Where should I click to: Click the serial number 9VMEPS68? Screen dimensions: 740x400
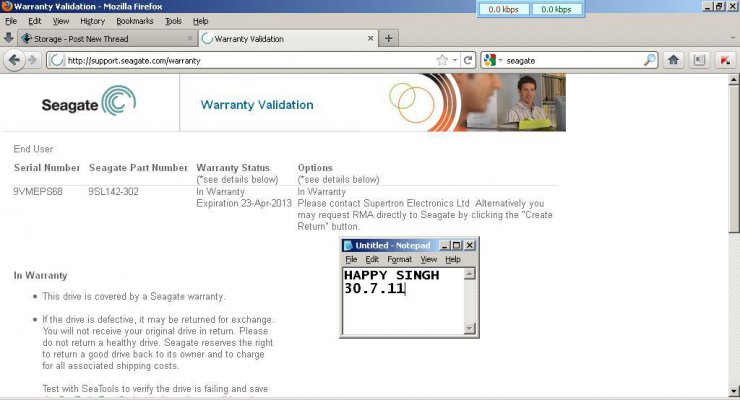tap(38, 192)
